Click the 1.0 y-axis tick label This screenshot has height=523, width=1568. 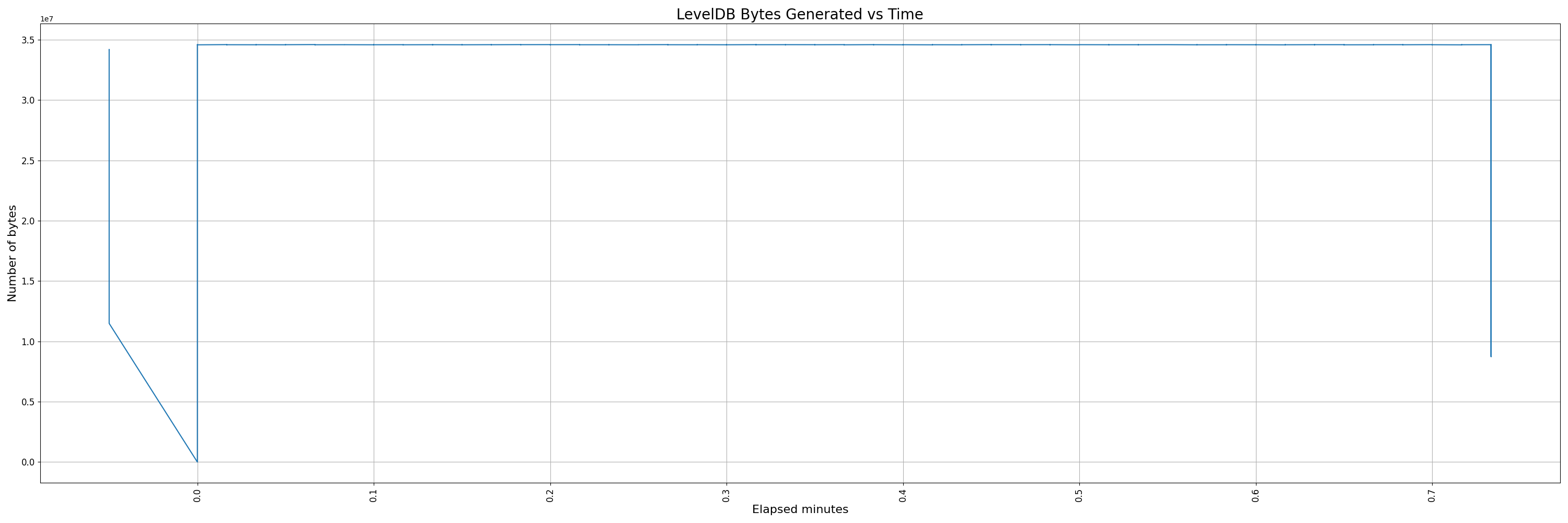[29, 342]
